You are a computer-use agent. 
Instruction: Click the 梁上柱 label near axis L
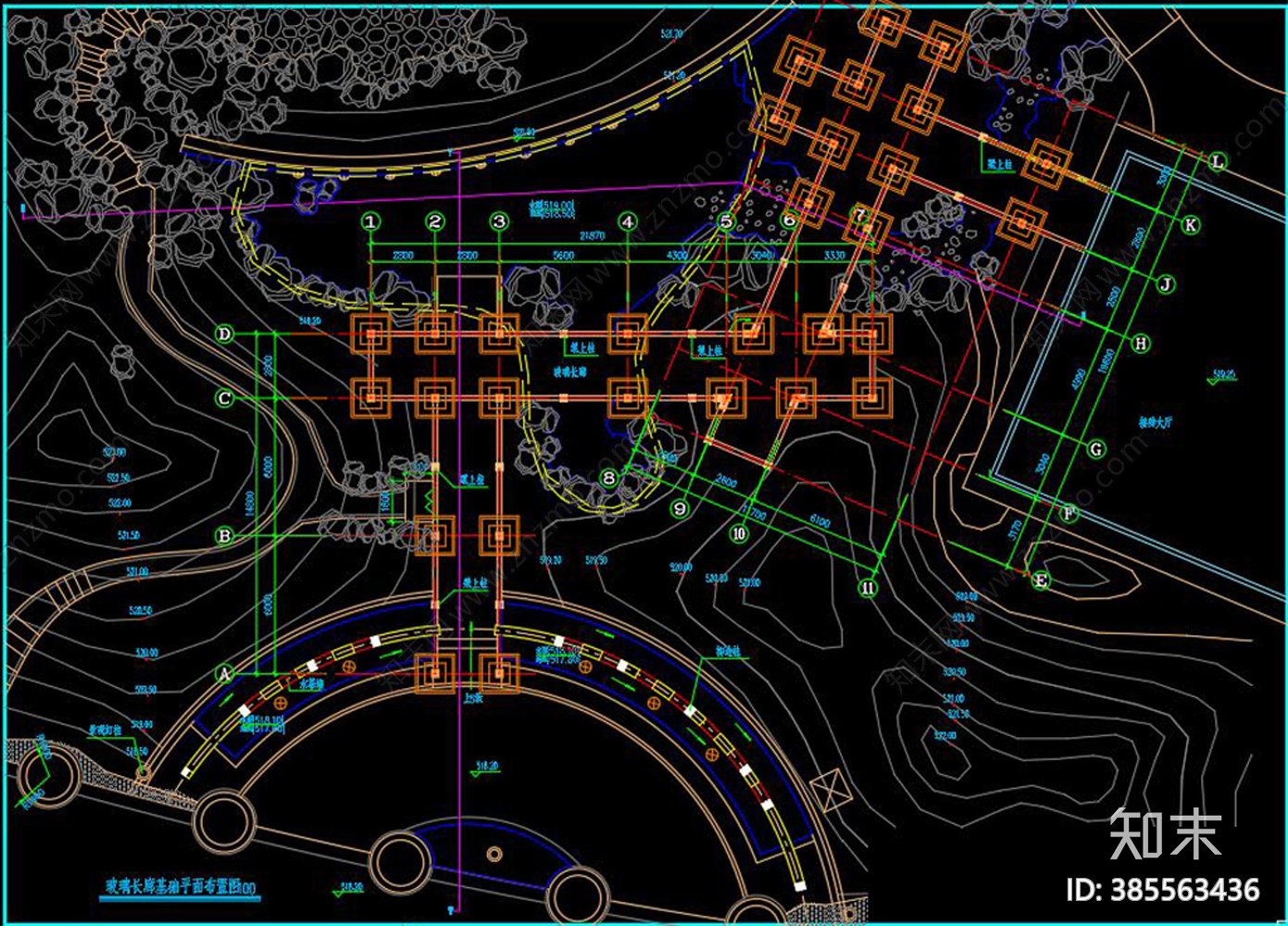click(x=999, y=164)
